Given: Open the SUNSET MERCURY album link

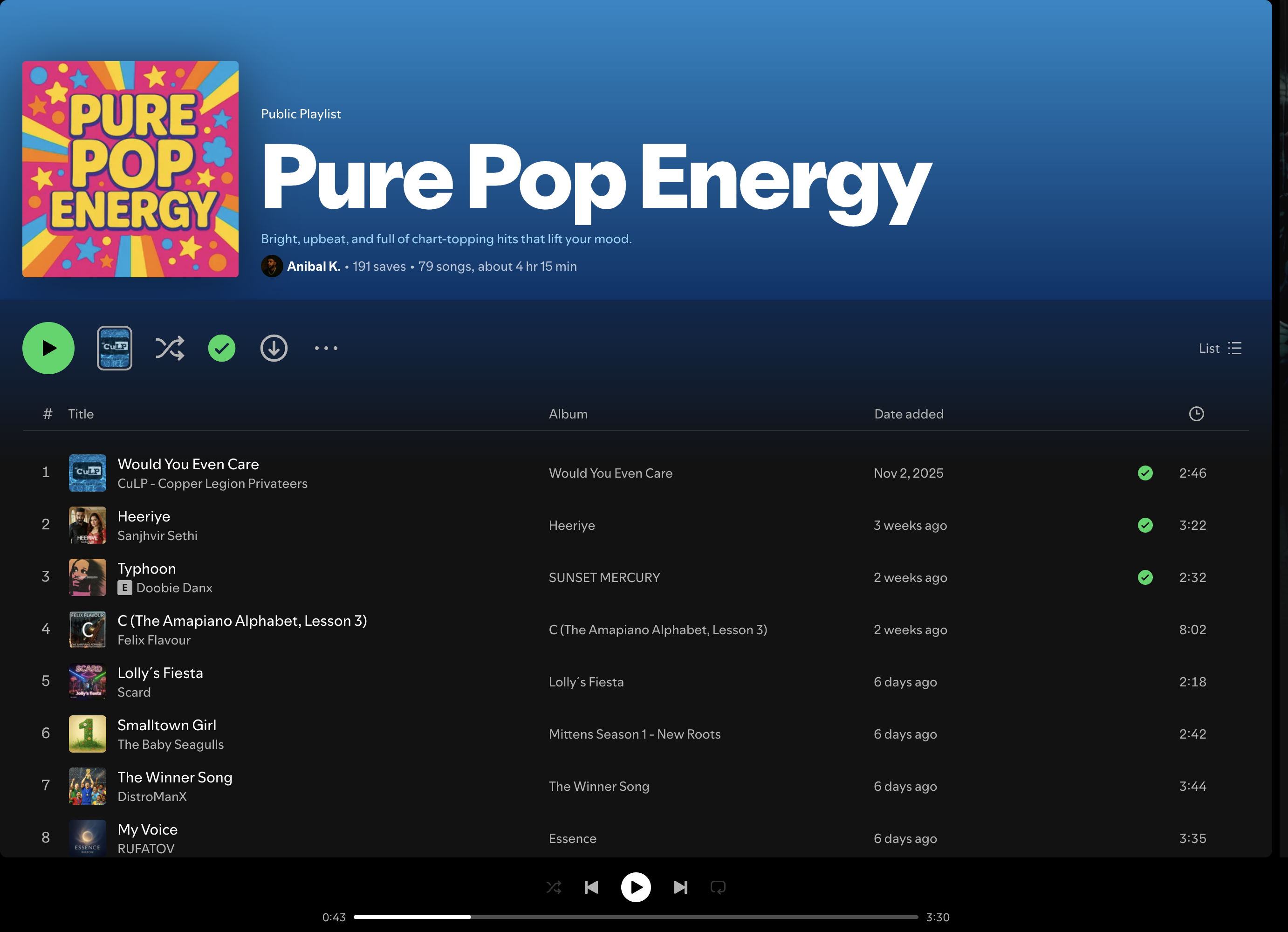Looking at the screenshot, I should (604, 577).
